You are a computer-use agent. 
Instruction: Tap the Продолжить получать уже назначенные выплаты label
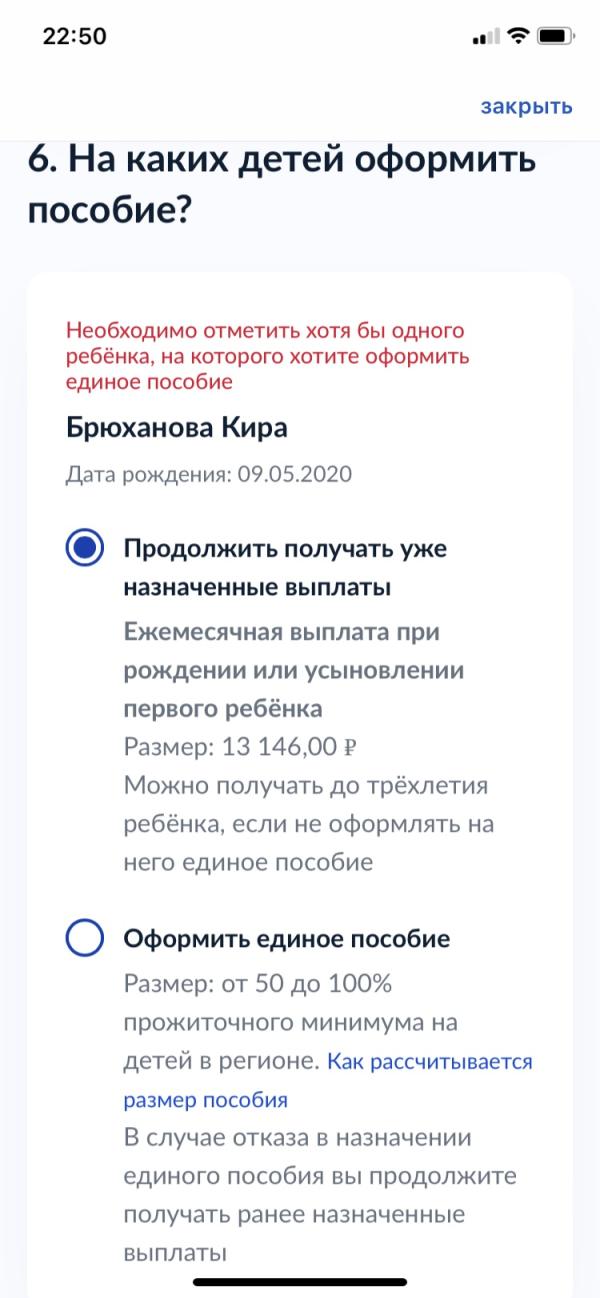pos(285,568)
